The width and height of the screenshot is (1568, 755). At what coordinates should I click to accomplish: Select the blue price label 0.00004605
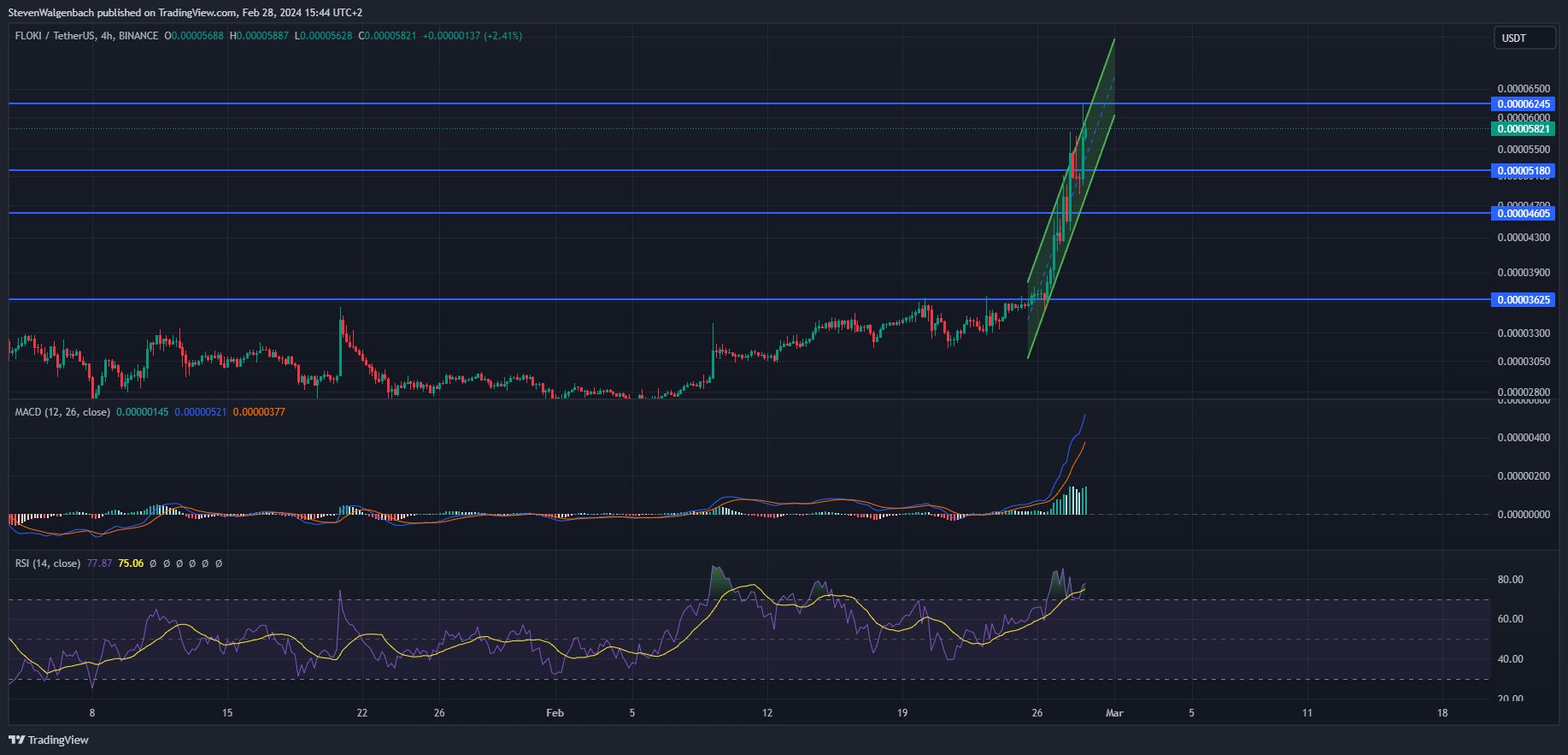(1524, 214)
